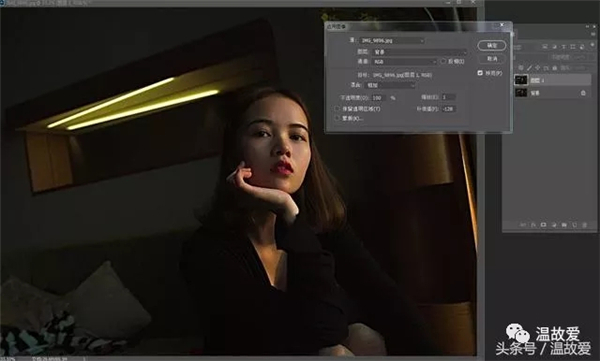Enable the Mask checkbox in dialog
600x361 pixels.
(x=337, y=118)
